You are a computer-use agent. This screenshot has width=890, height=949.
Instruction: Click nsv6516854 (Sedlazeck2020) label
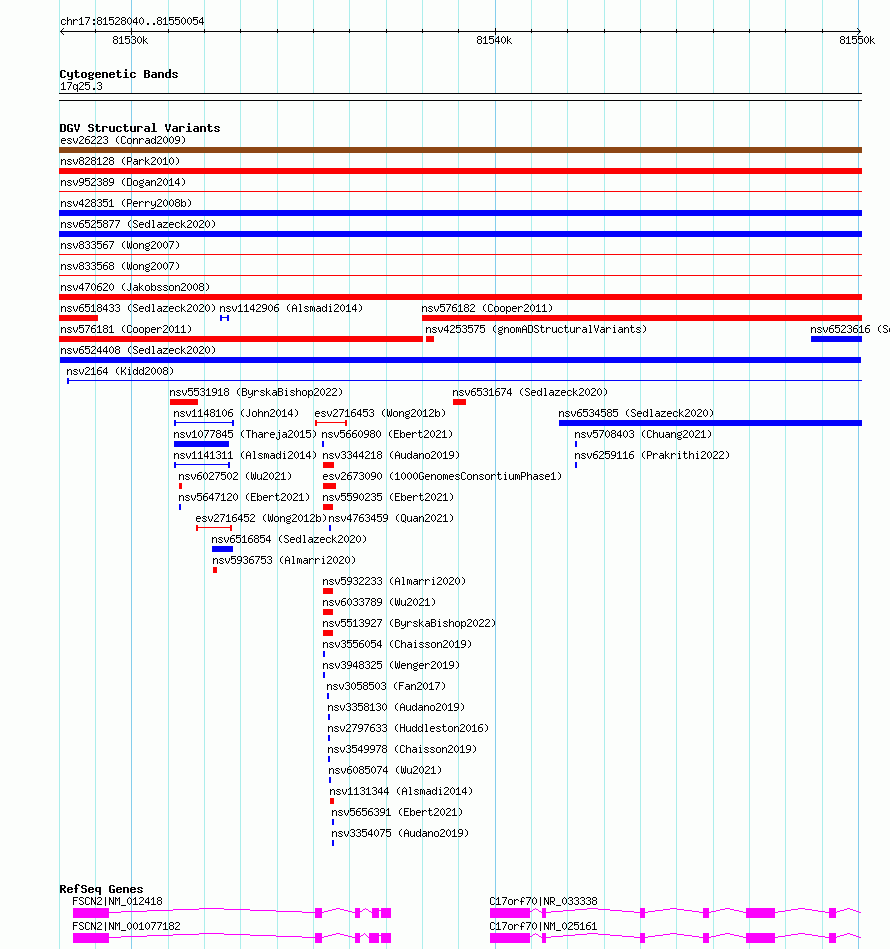pos(289,539)
